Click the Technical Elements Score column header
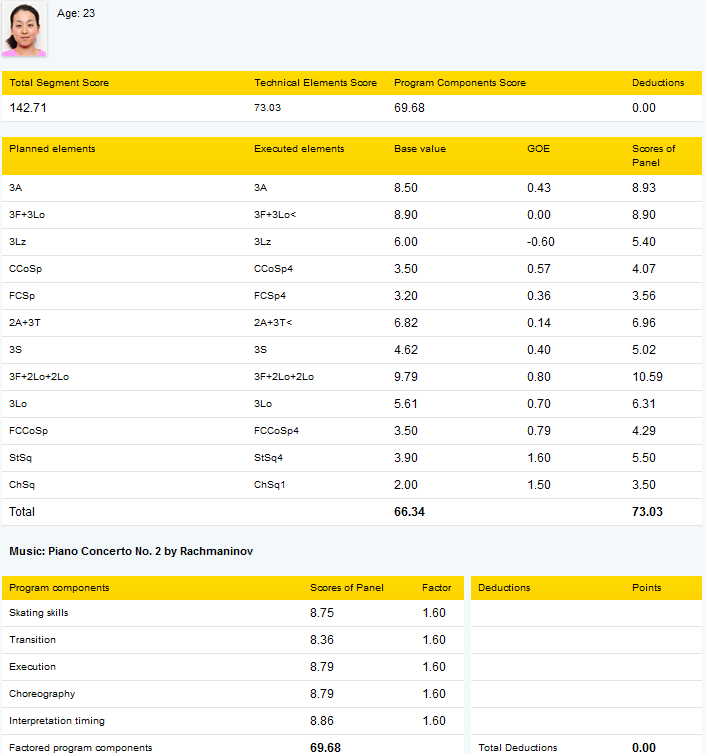 point(315,83)
